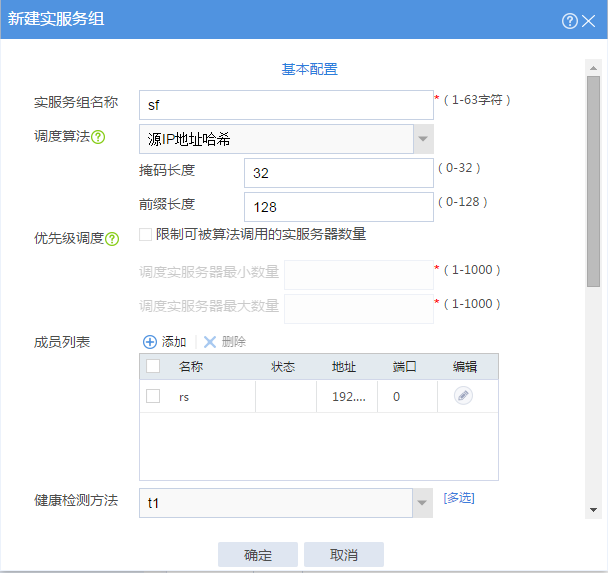
Task: Click the 删除 cross icon
Action: [x=210, y=342]
